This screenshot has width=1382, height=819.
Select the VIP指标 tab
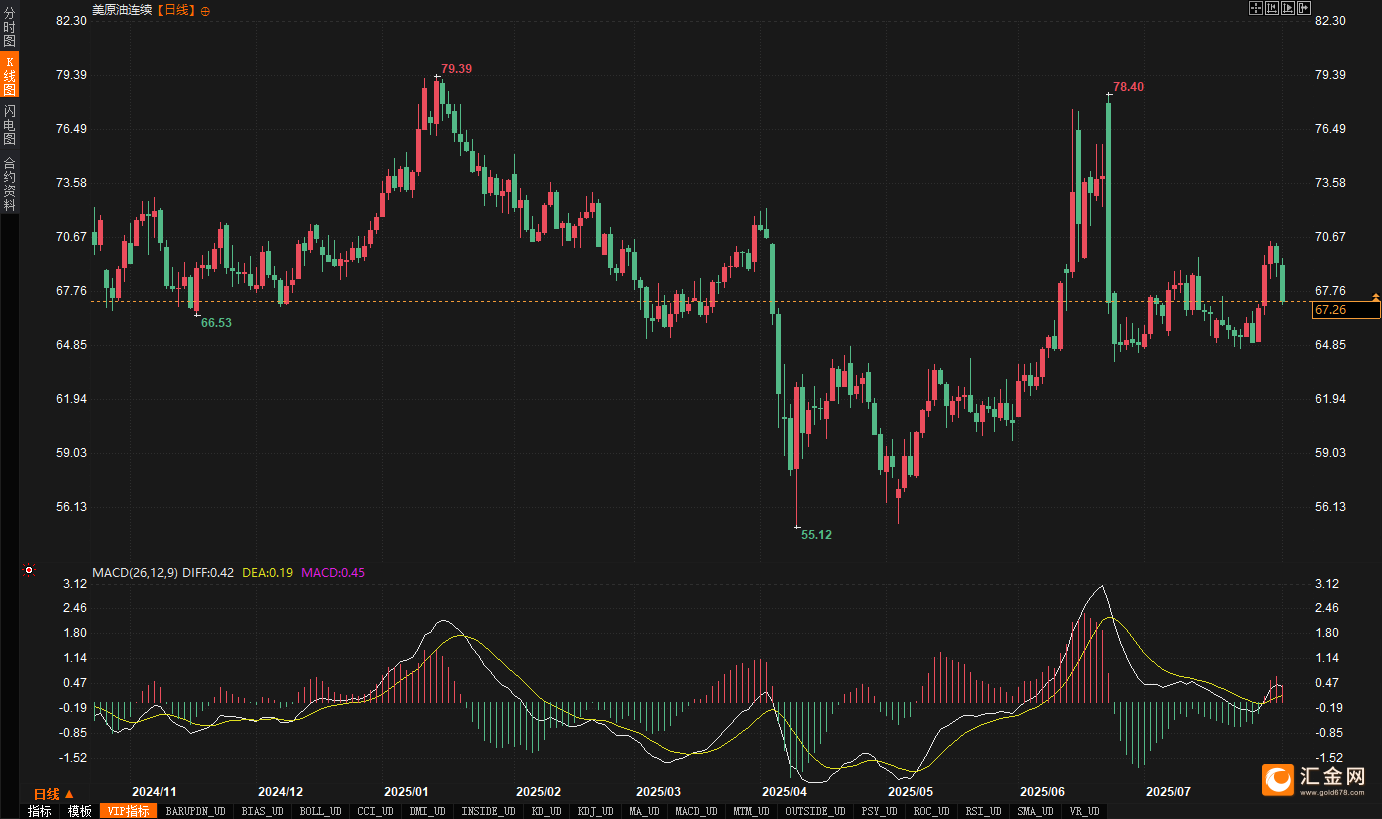click(x=128, y=811)
